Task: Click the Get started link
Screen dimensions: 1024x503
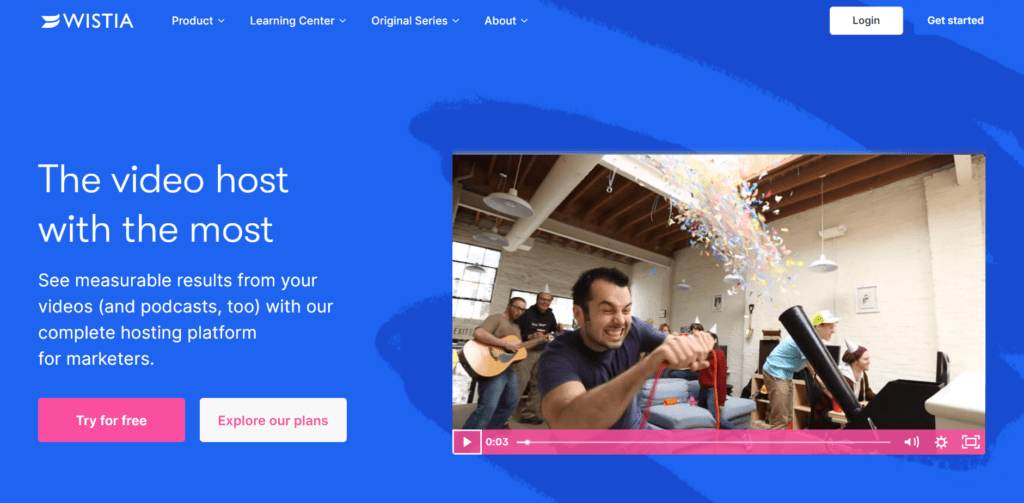Action: 955,20
